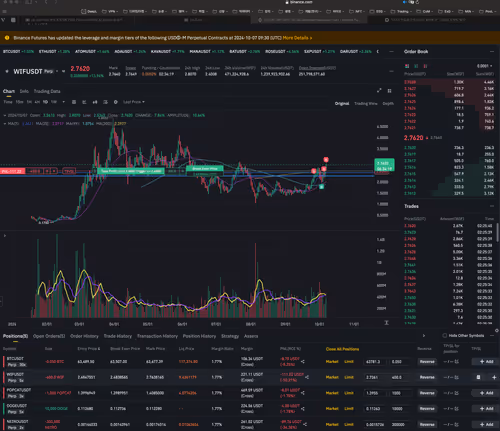Screen dimensions: 500x431
Task: Open the ticker strip options menu
Action: tap(391, 52)
